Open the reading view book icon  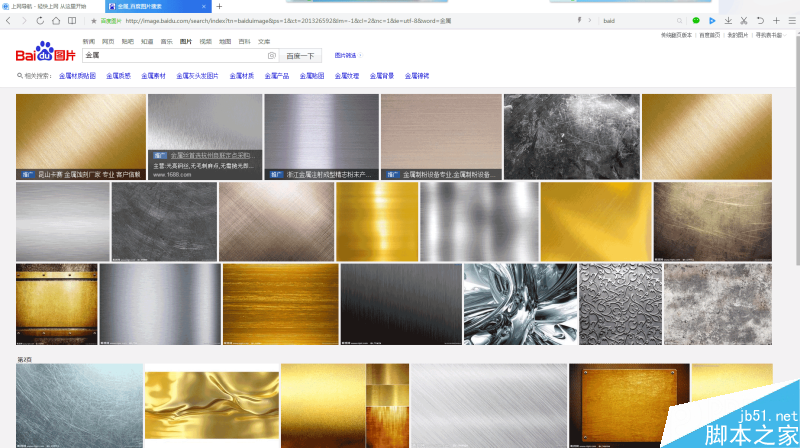(x=72, y=20)
